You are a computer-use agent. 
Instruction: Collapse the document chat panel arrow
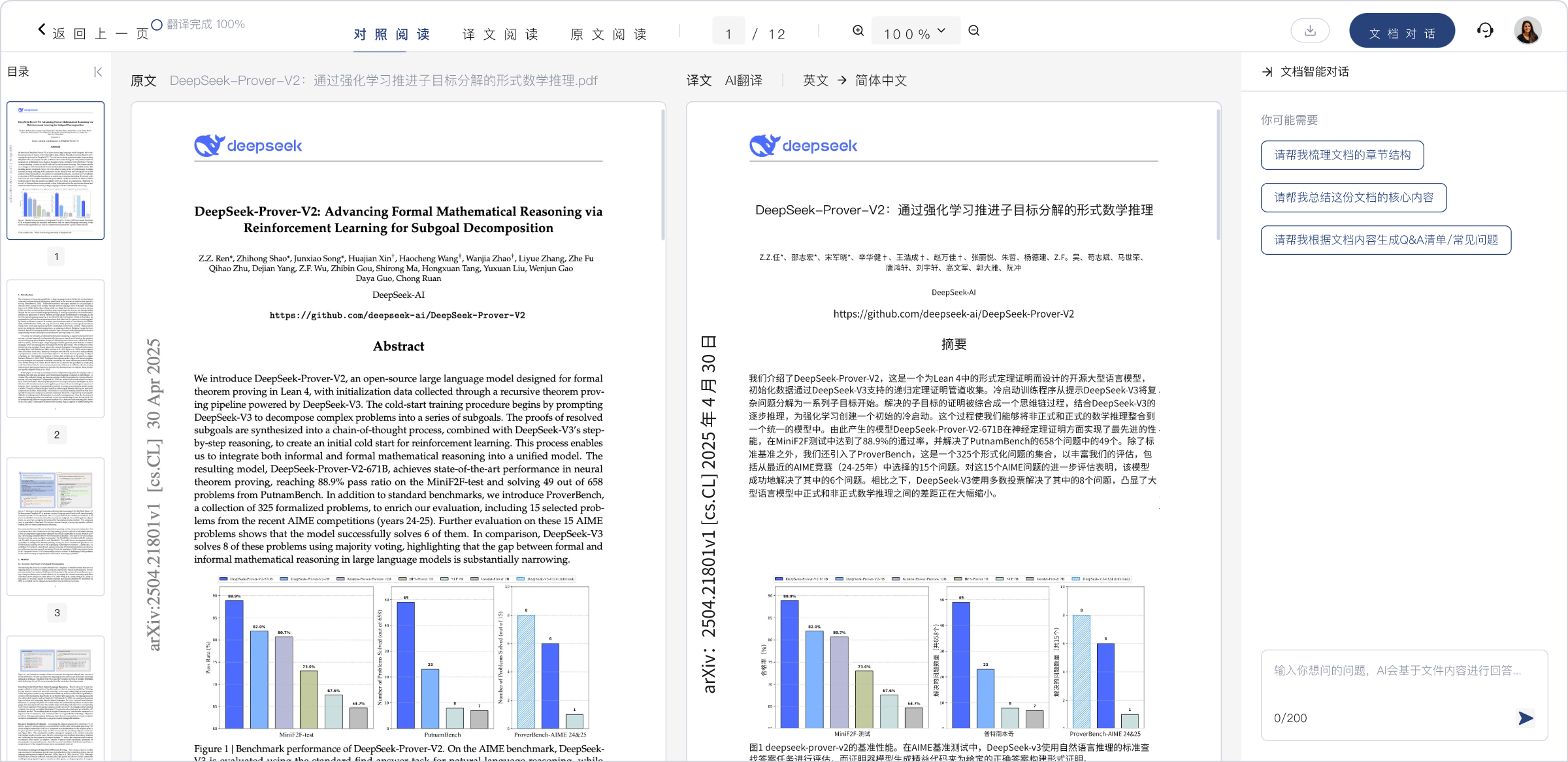(x=1267, y=72)
